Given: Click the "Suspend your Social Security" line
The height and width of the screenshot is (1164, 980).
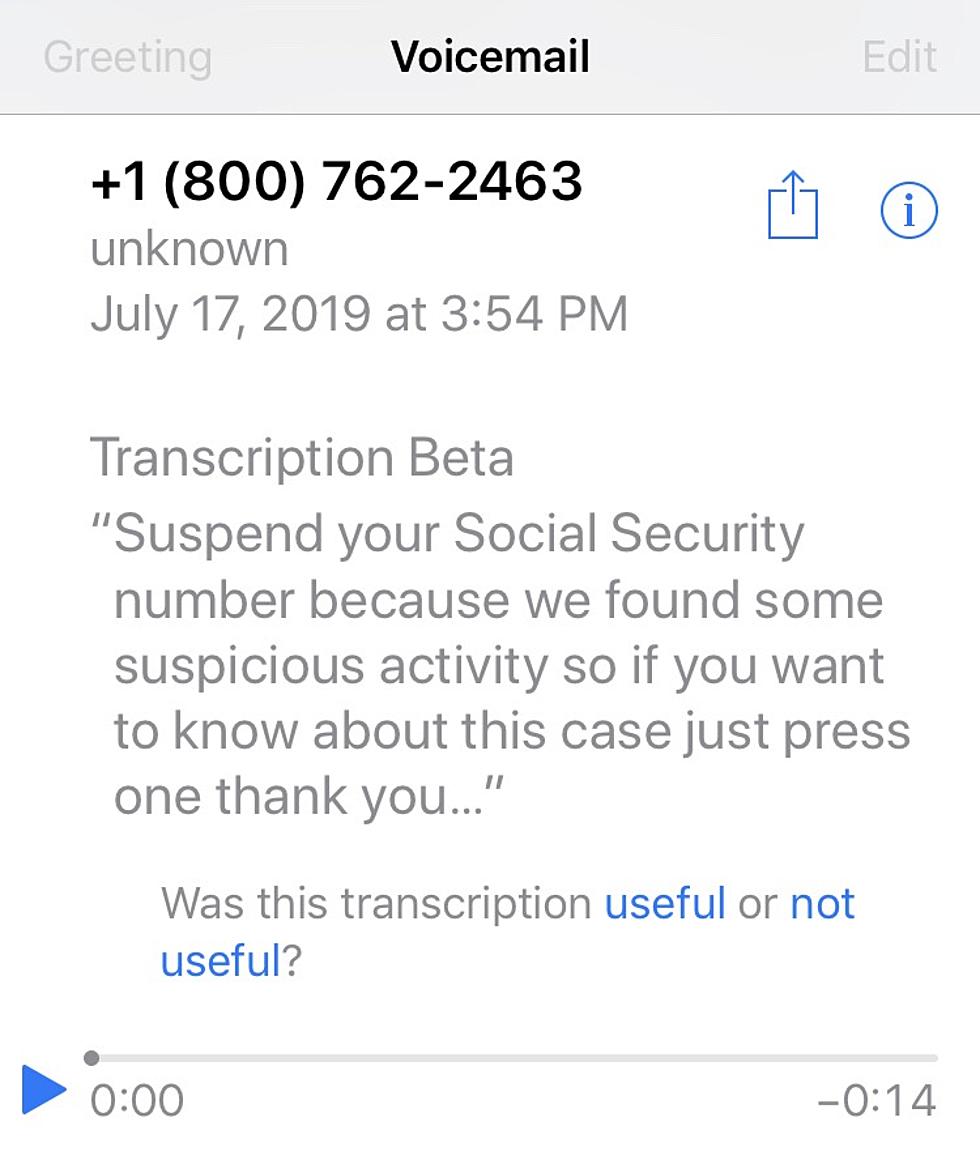Looking at the screenshot, I should 448,534.
